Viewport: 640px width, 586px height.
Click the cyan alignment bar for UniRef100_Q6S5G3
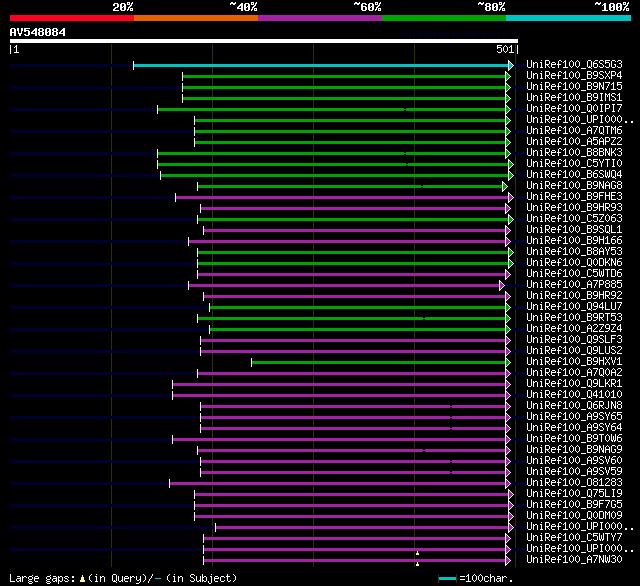coord(321,65)
